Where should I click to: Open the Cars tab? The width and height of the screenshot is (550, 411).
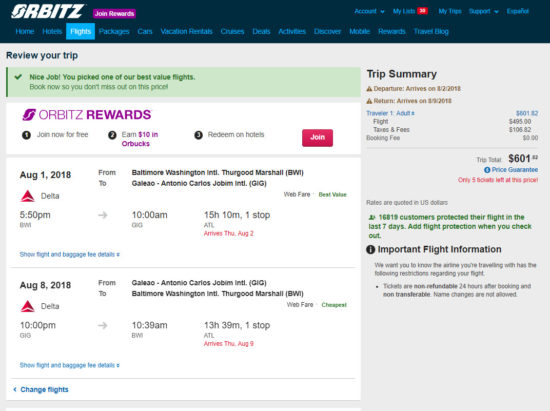[145, 31]
